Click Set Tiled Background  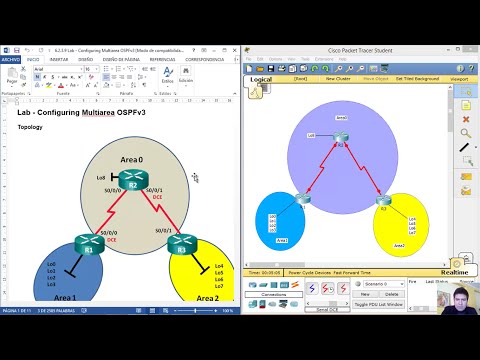pos(417,79)
